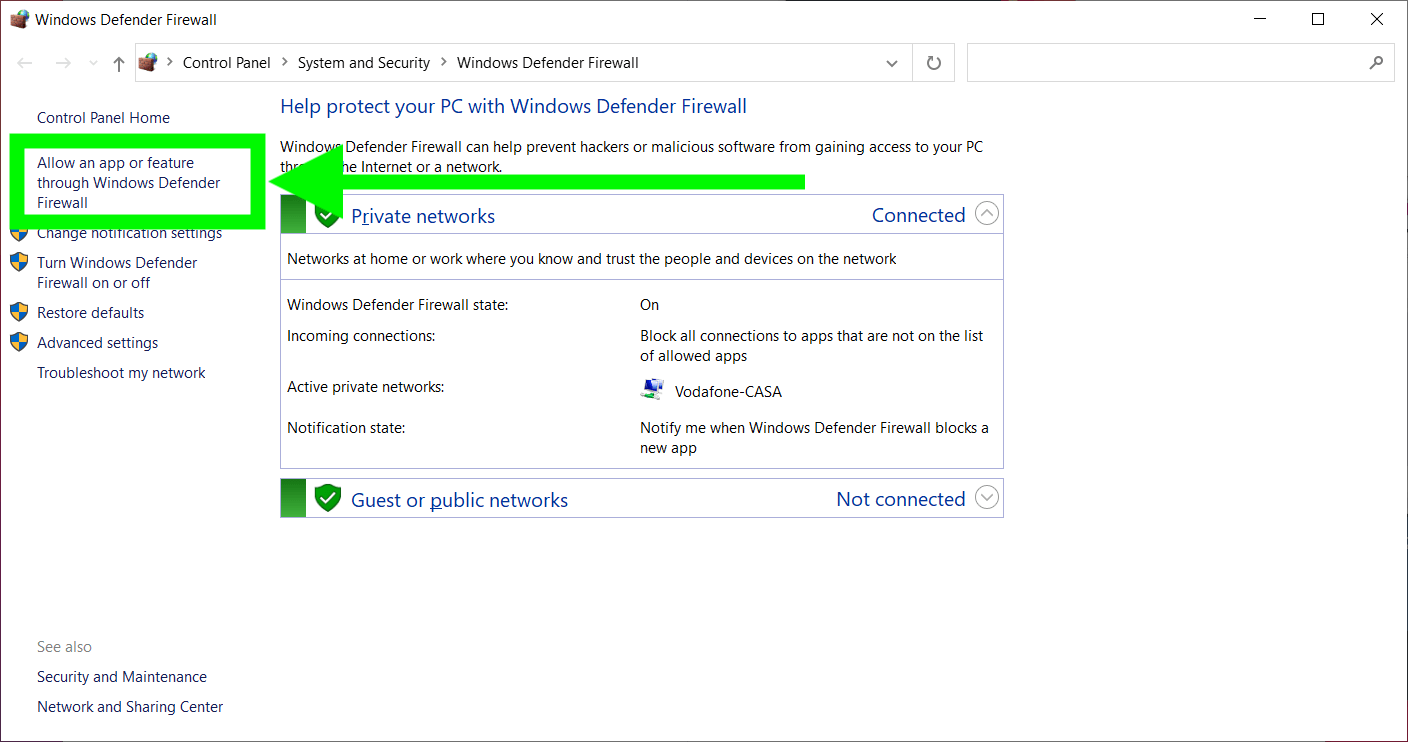Click the refresh icon next to address bar
Image resolution: width=1408 pixels, height=742 pixels.
(932, 62)
